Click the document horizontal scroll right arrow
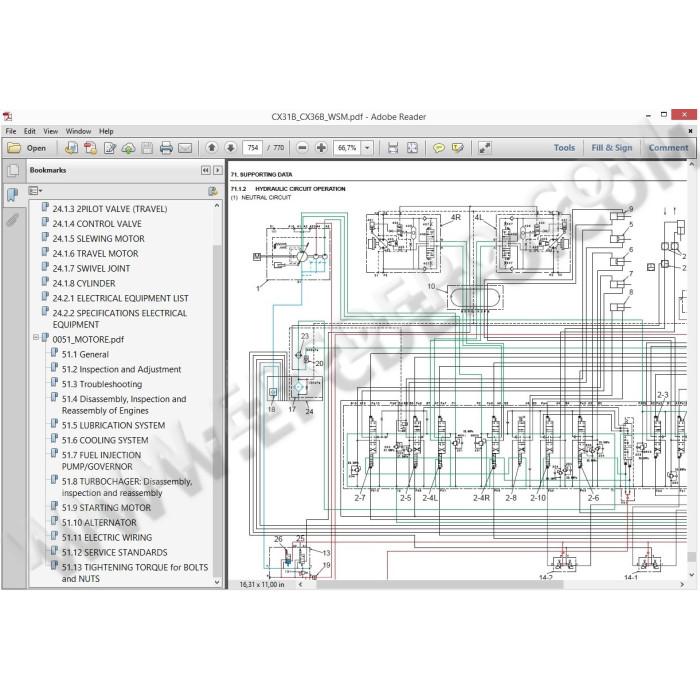 682,584
